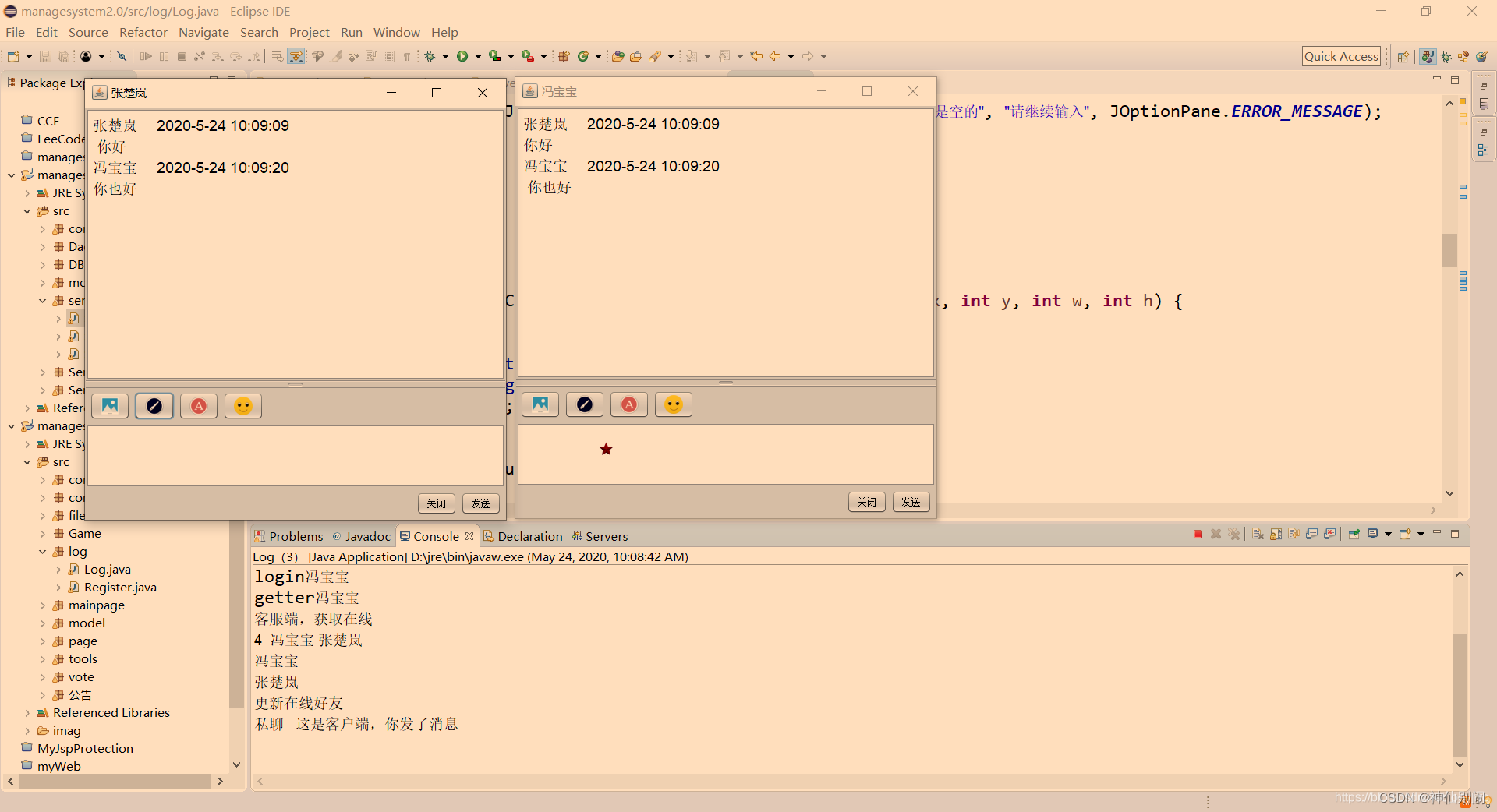The image size is (1497, 812).
Task: Open the Navigate menu
Action: pyautogui.click(x=203, y=32)
